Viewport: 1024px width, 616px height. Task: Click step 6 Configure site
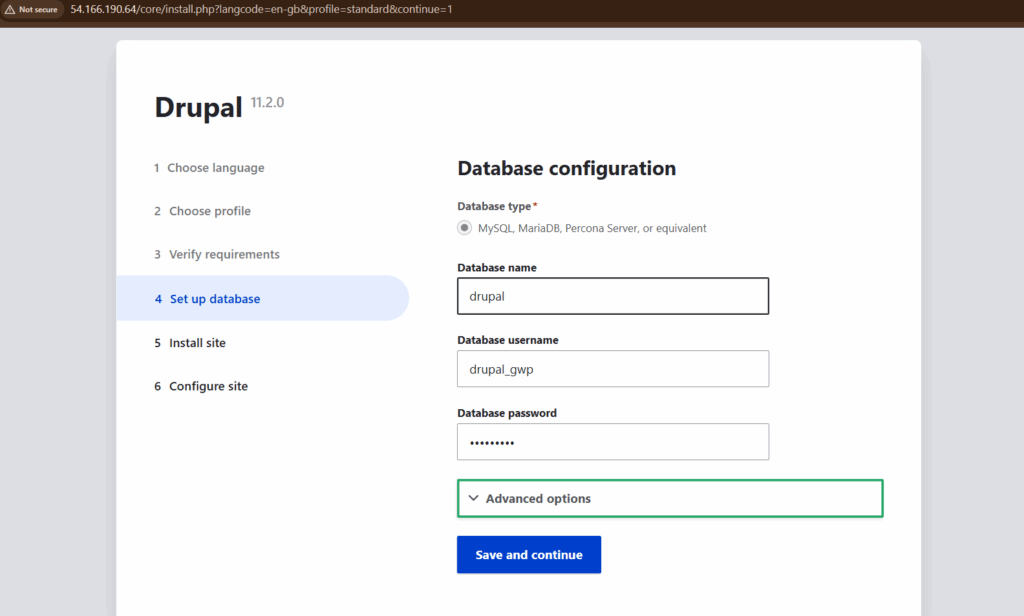tap(201, 386)
